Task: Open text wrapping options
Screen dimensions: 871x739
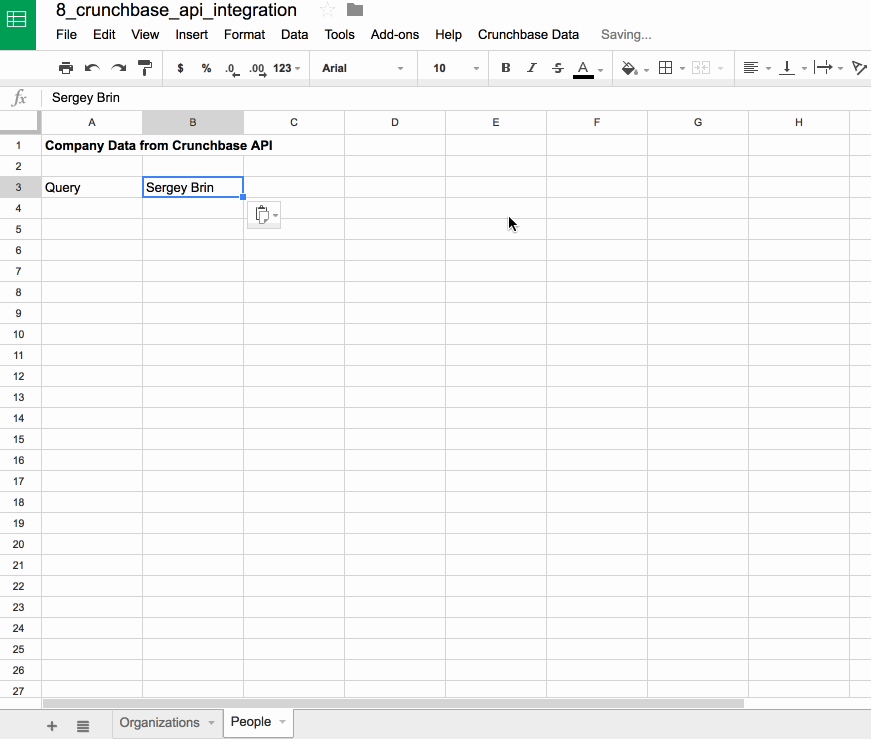Action: [823, 68]
